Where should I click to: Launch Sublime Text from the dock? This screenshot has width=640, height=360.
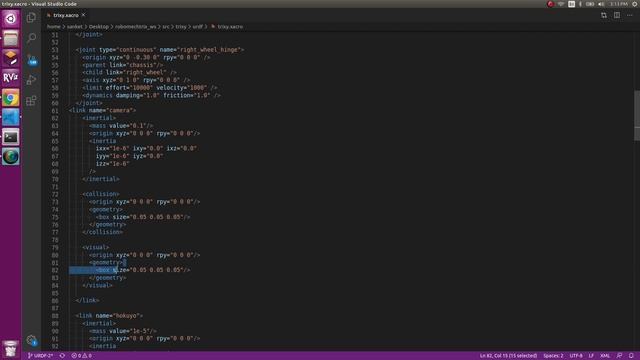click(11, 58)
